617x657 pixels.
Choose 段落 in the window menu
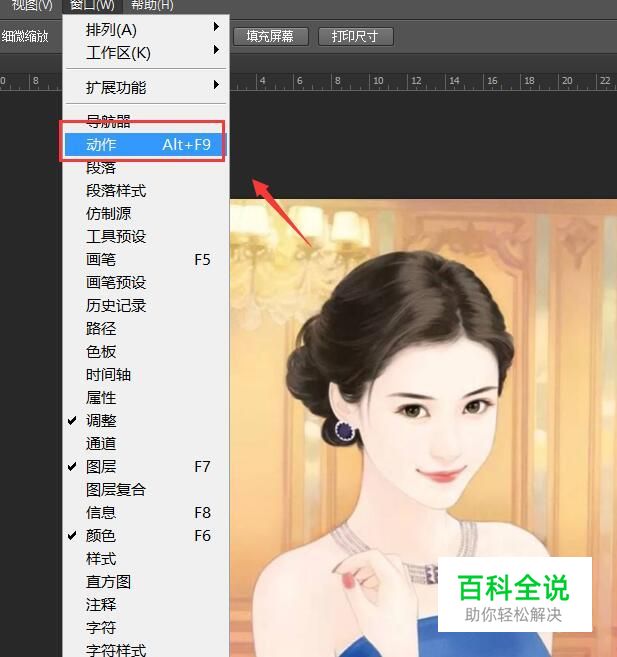click(146, 167)
